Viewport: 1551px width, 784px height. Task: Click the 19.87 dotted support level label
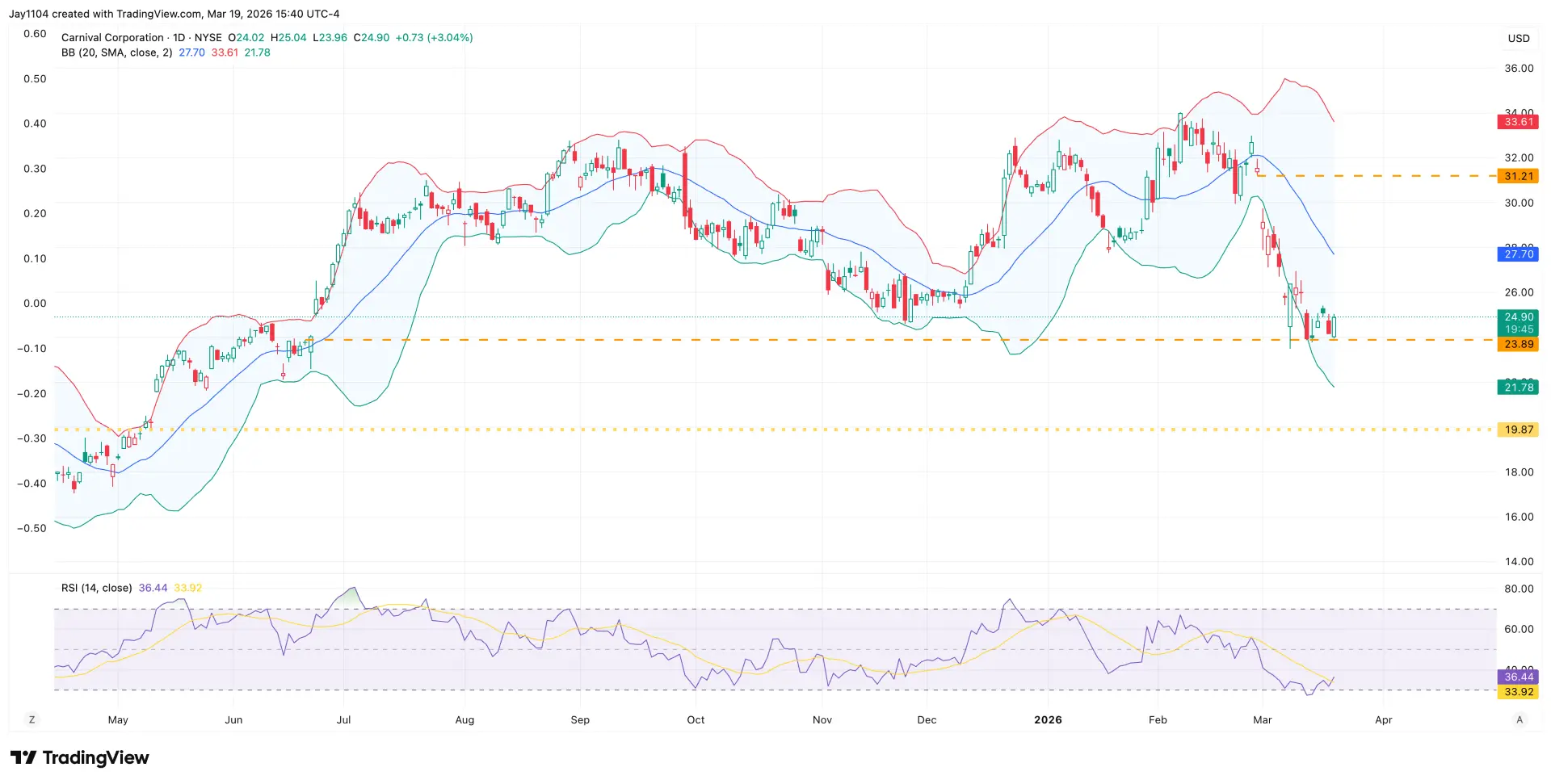[1517, 430]
